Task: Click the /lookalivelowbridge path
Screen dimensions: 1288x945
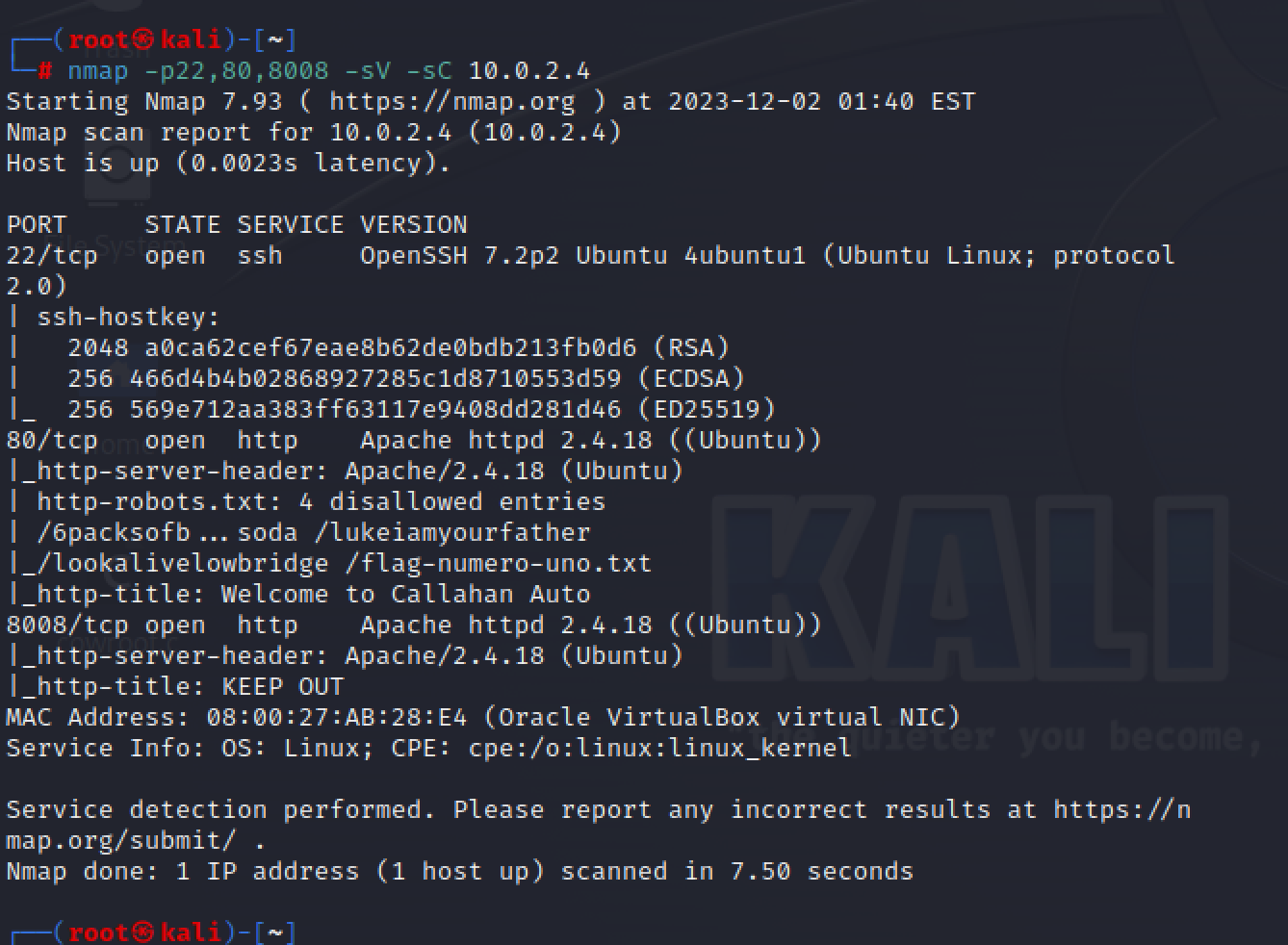Action: [183, 564]
